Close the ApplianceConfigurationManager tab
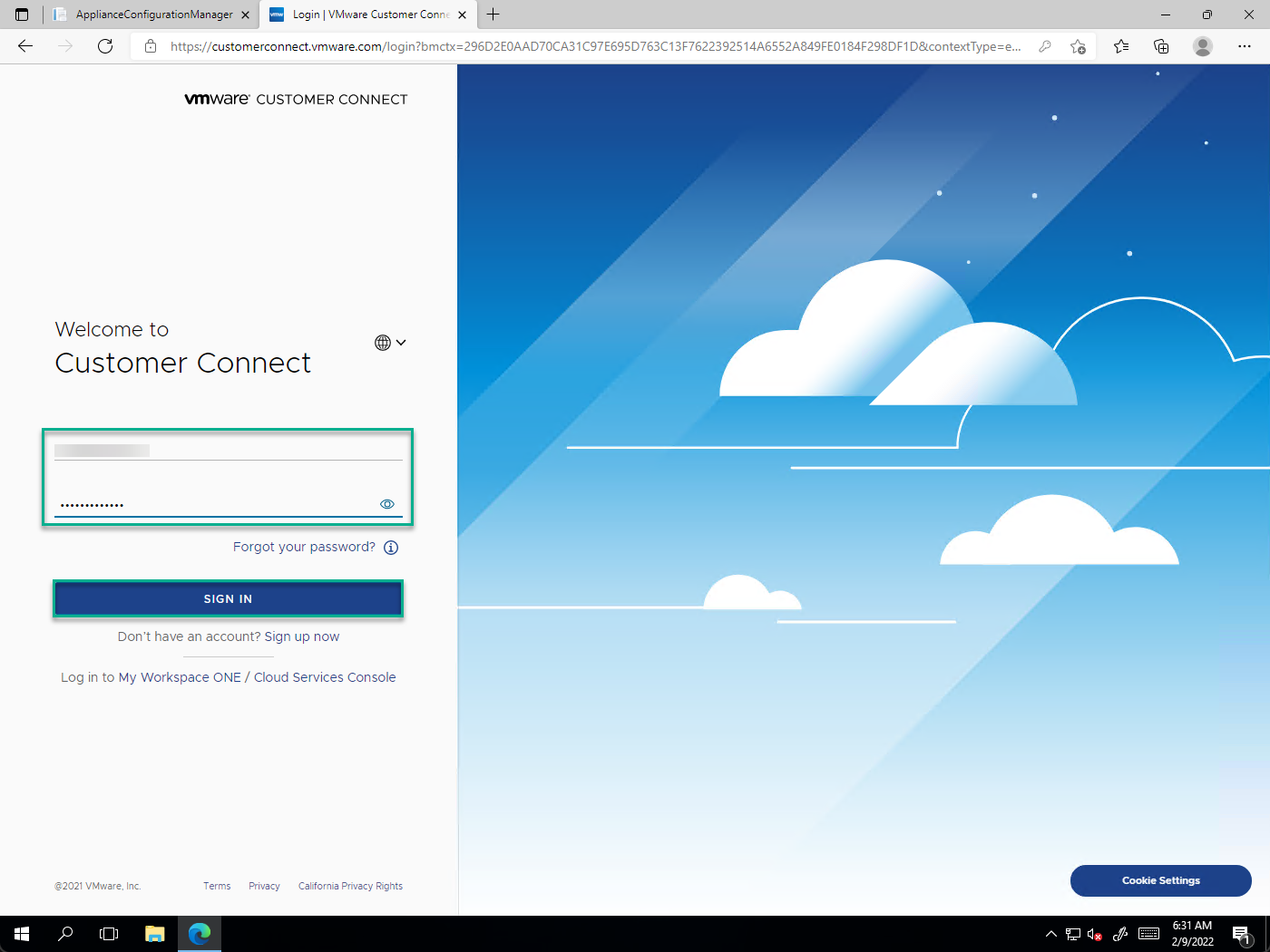Screen dimensions: 1270x952 [x=245, y=15]
